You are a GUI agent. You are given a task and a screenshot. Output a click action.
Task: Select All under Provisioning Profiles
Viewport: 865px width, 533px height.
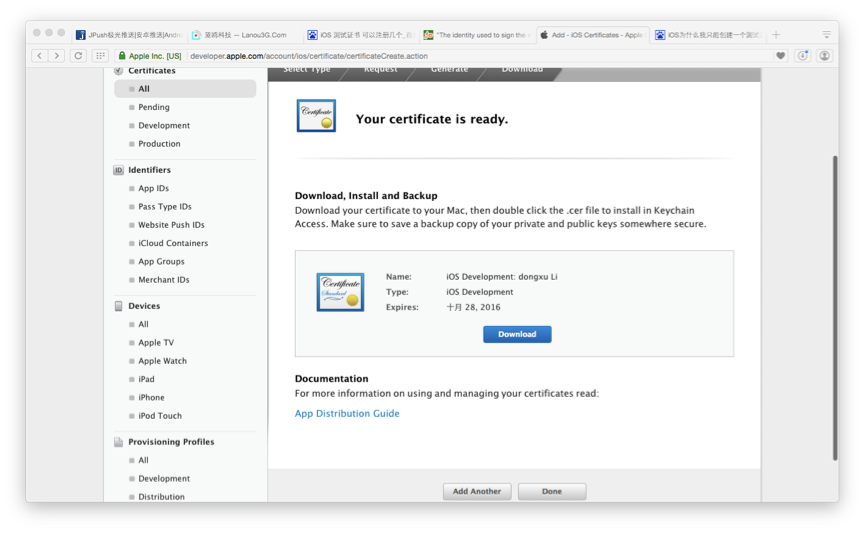143,460
